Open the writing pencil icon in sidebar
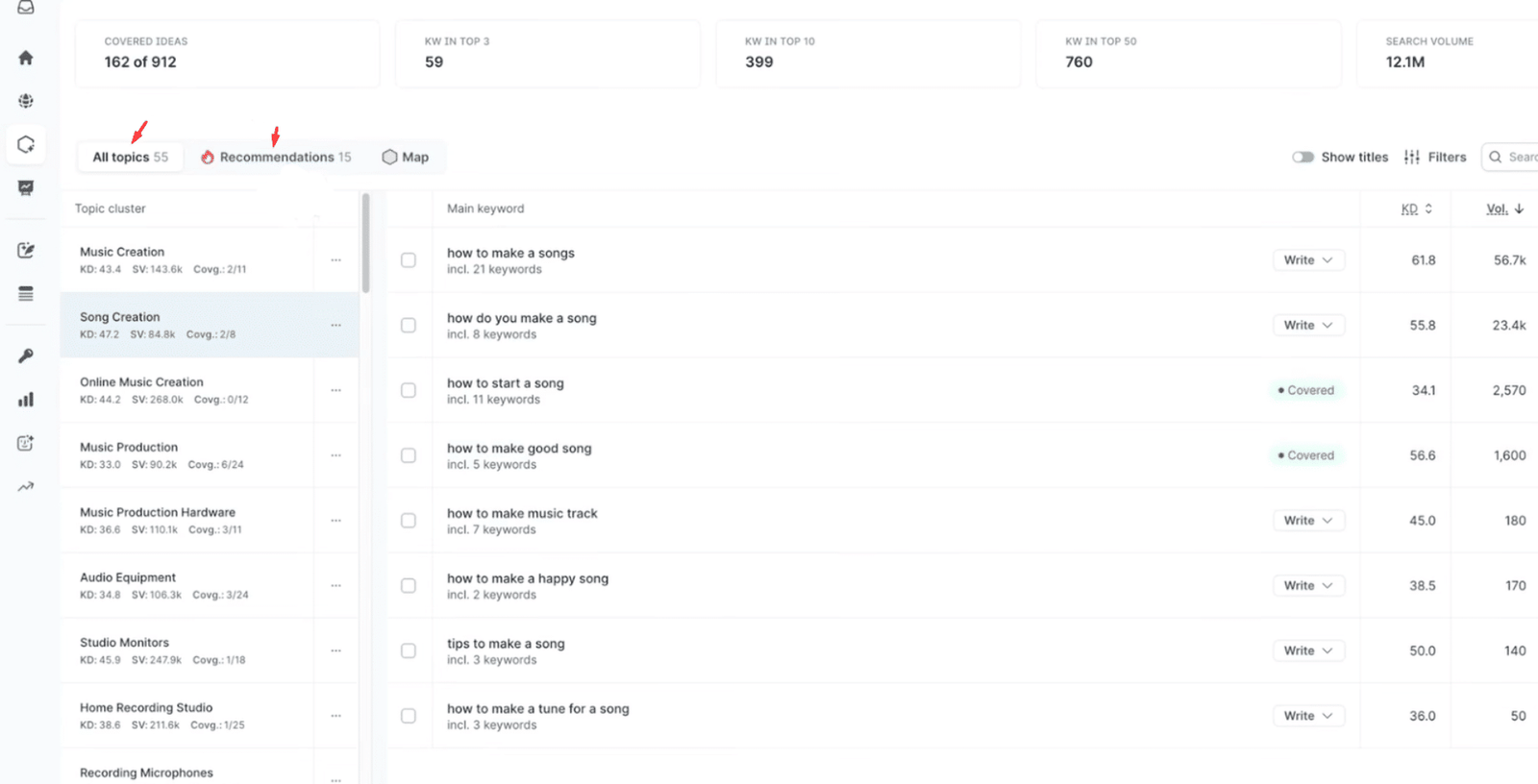 pos(26,251)
